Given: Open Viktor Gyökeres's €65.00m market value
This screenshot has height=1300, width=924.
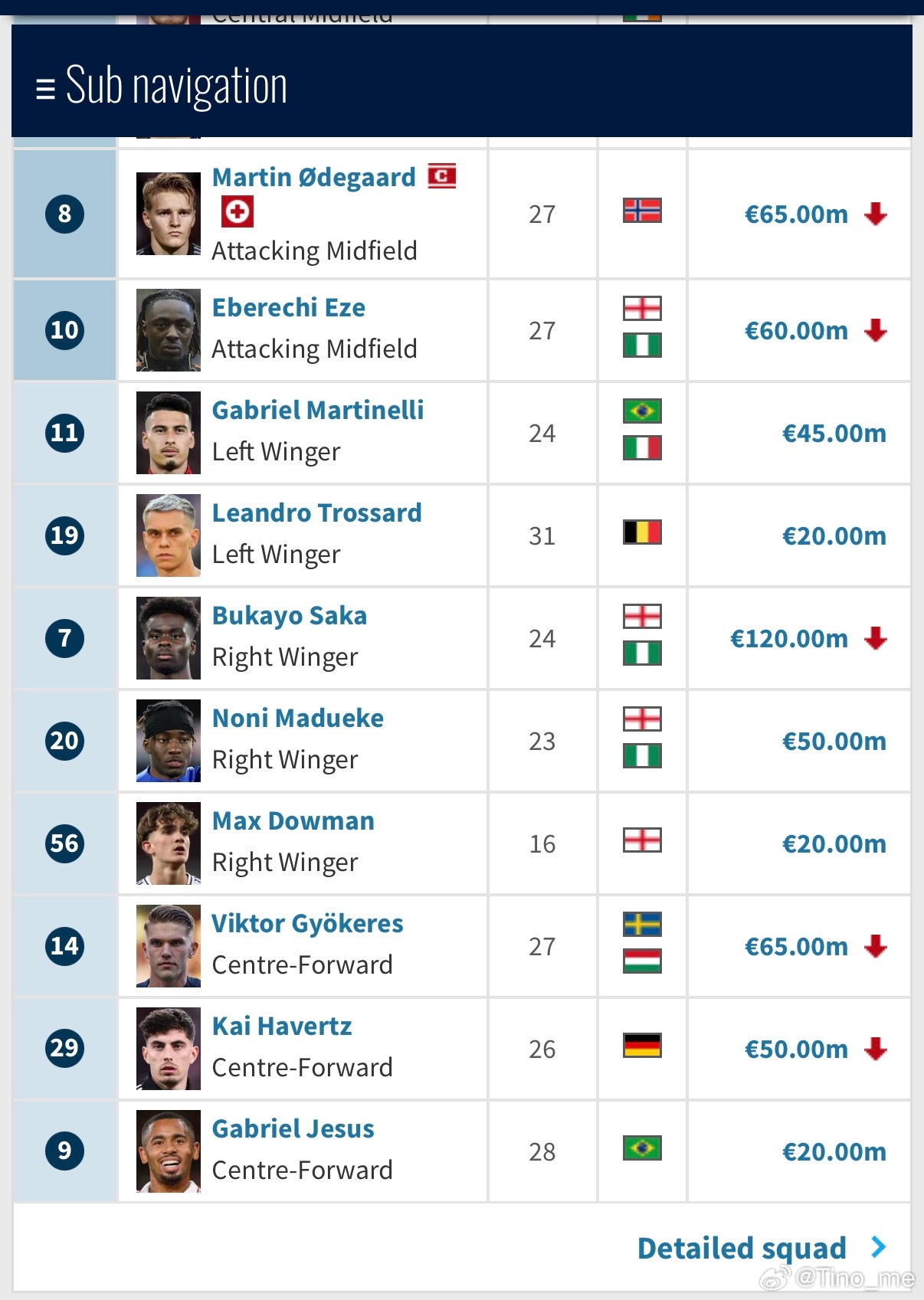Looking at the screenshot, I should 796,947.
